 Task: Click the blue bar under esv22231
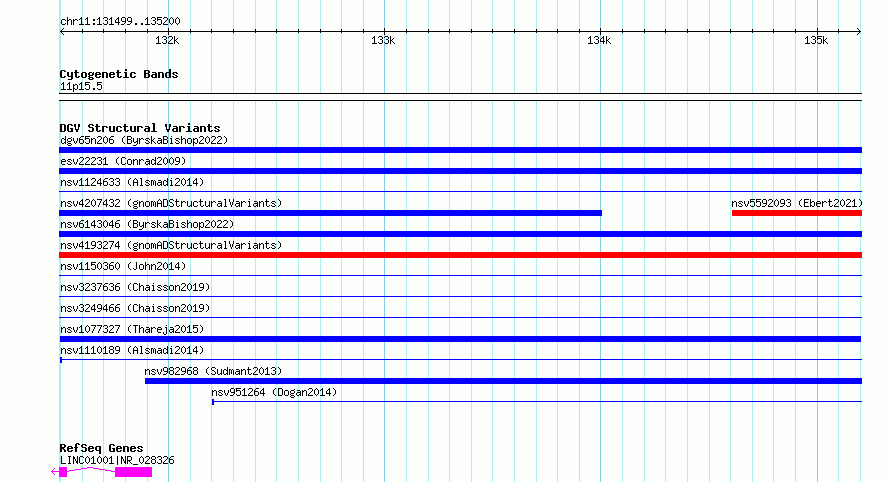(460, 171)
